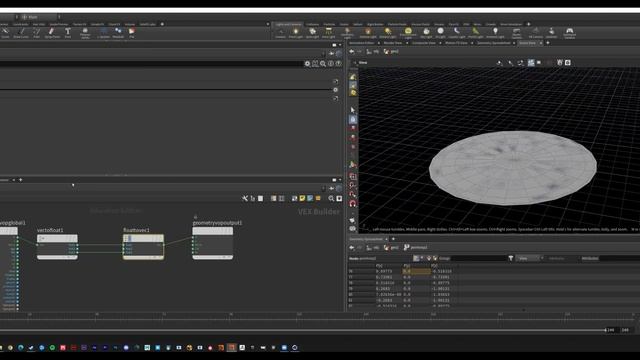Open the Animation Editor pane tab
Image resolution: width=640 pixels, height=360 pixels.
[x=362, y=43]
